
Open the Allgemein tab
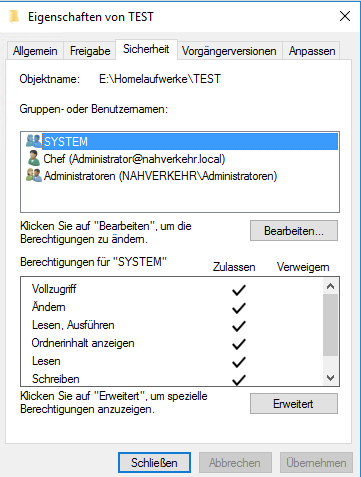[x=35, y=51]
